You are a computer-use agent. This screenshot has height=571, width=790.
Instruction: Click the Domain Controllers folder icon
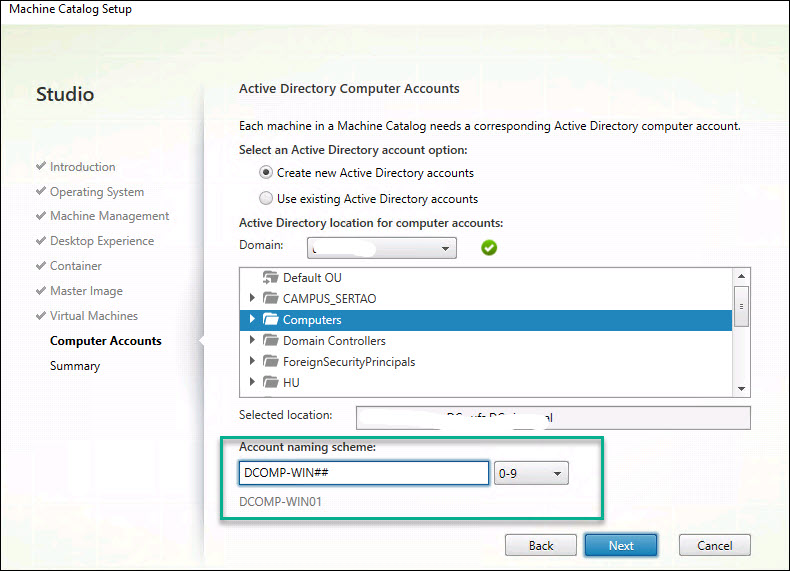pos(270,341)
